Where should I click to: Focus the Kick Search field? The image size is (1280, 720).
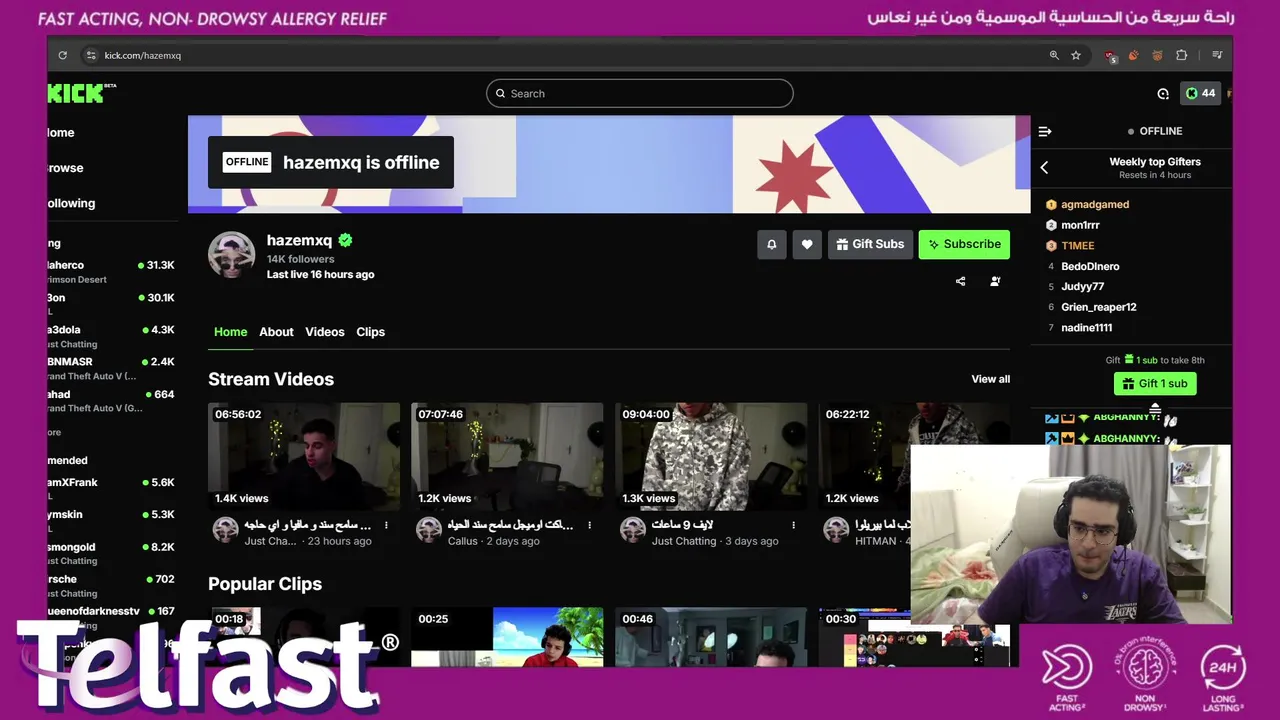coord(640,93)
